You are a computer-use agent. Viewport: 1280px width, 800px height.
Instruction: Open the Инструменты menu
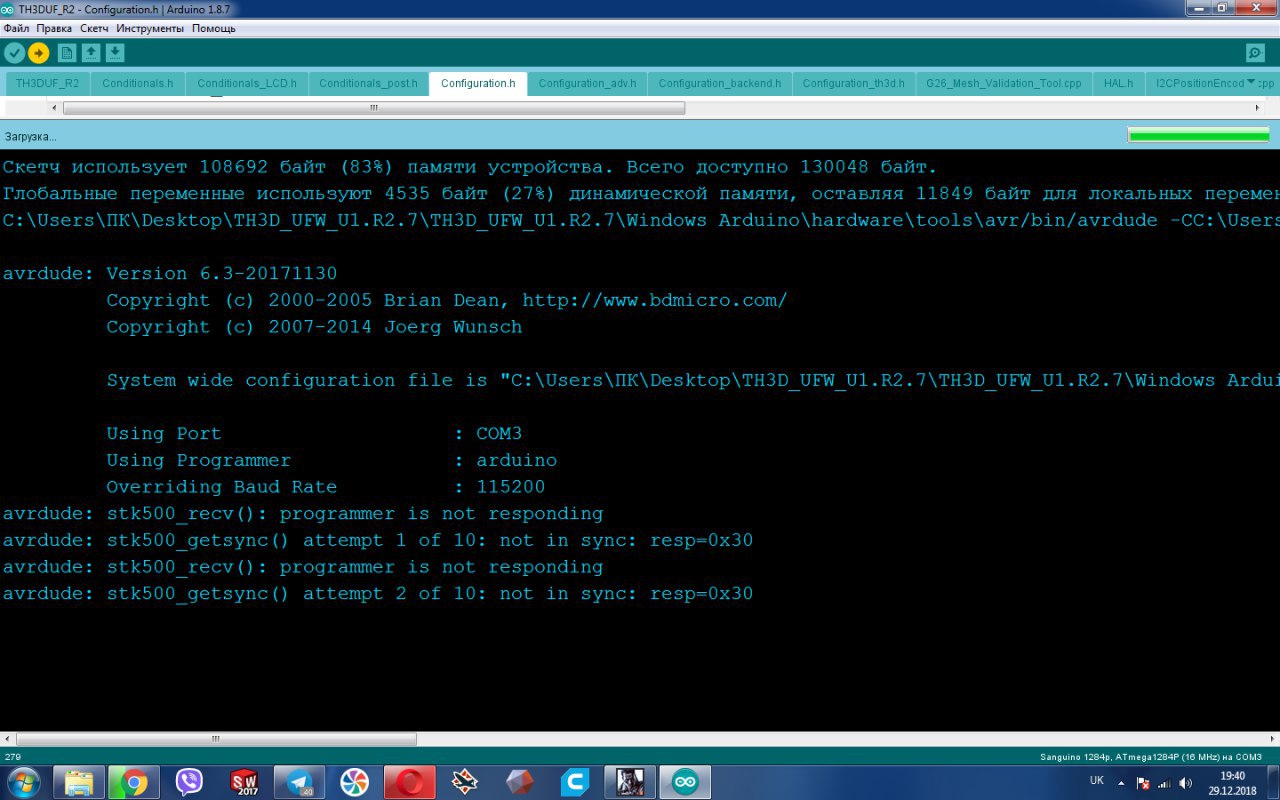coord(150,29)
